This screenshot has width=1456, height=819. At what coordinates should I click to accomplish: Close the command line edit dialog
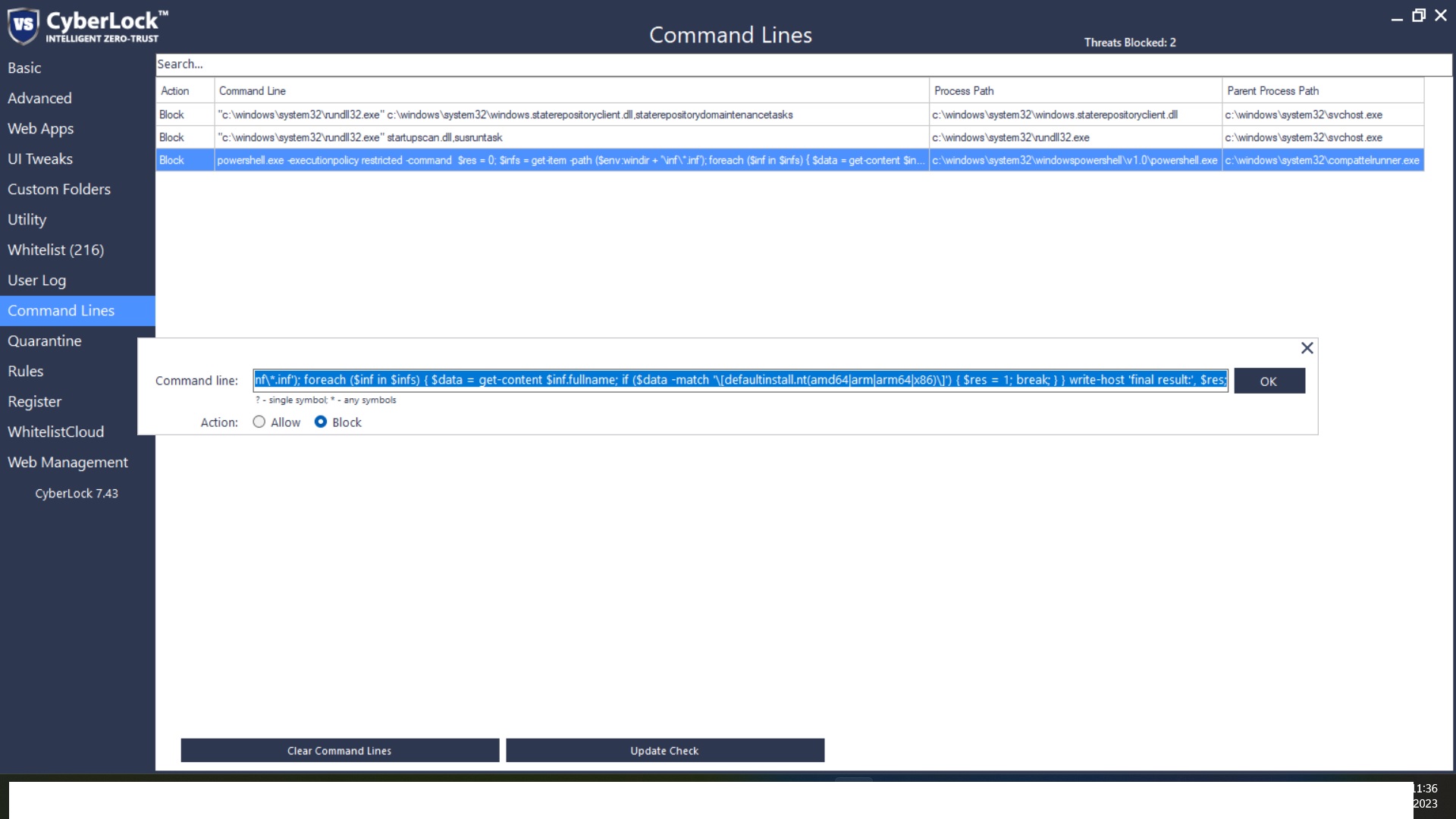tap(1307, 348)
